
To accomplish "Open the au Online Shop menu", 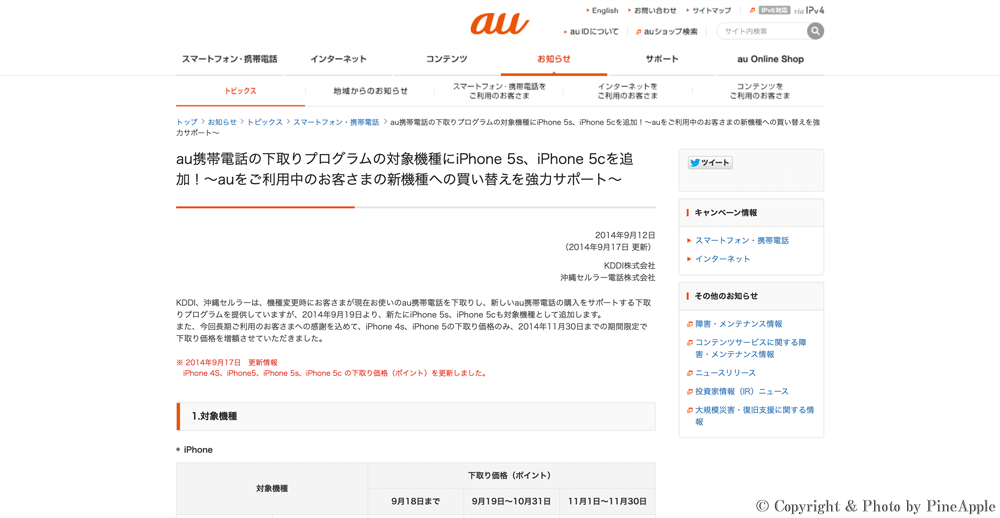I will tap(770, 59).
